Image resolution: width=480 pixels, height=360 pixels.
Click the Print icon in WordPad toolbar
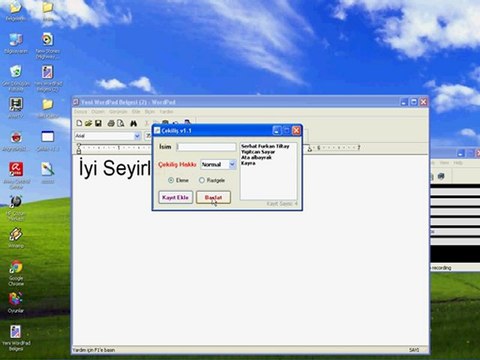(x=111, y=123)
